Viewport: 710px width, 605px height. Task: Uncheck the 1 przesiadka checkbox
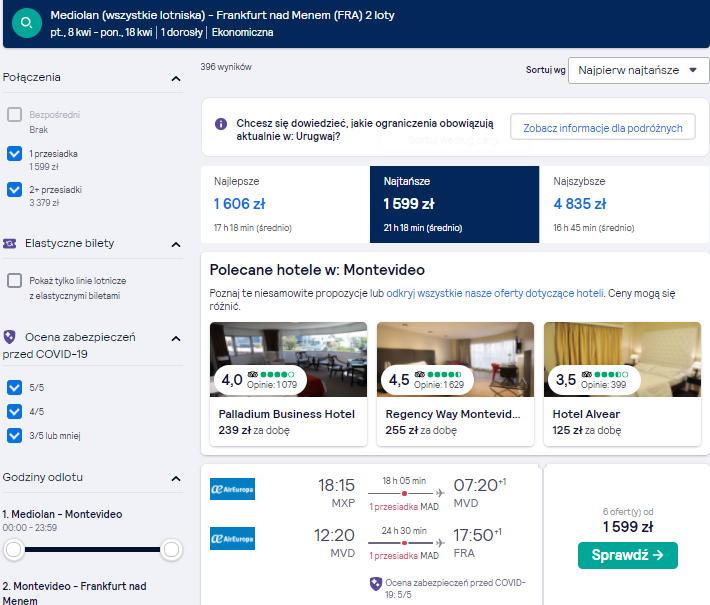[x=14, y=154]
